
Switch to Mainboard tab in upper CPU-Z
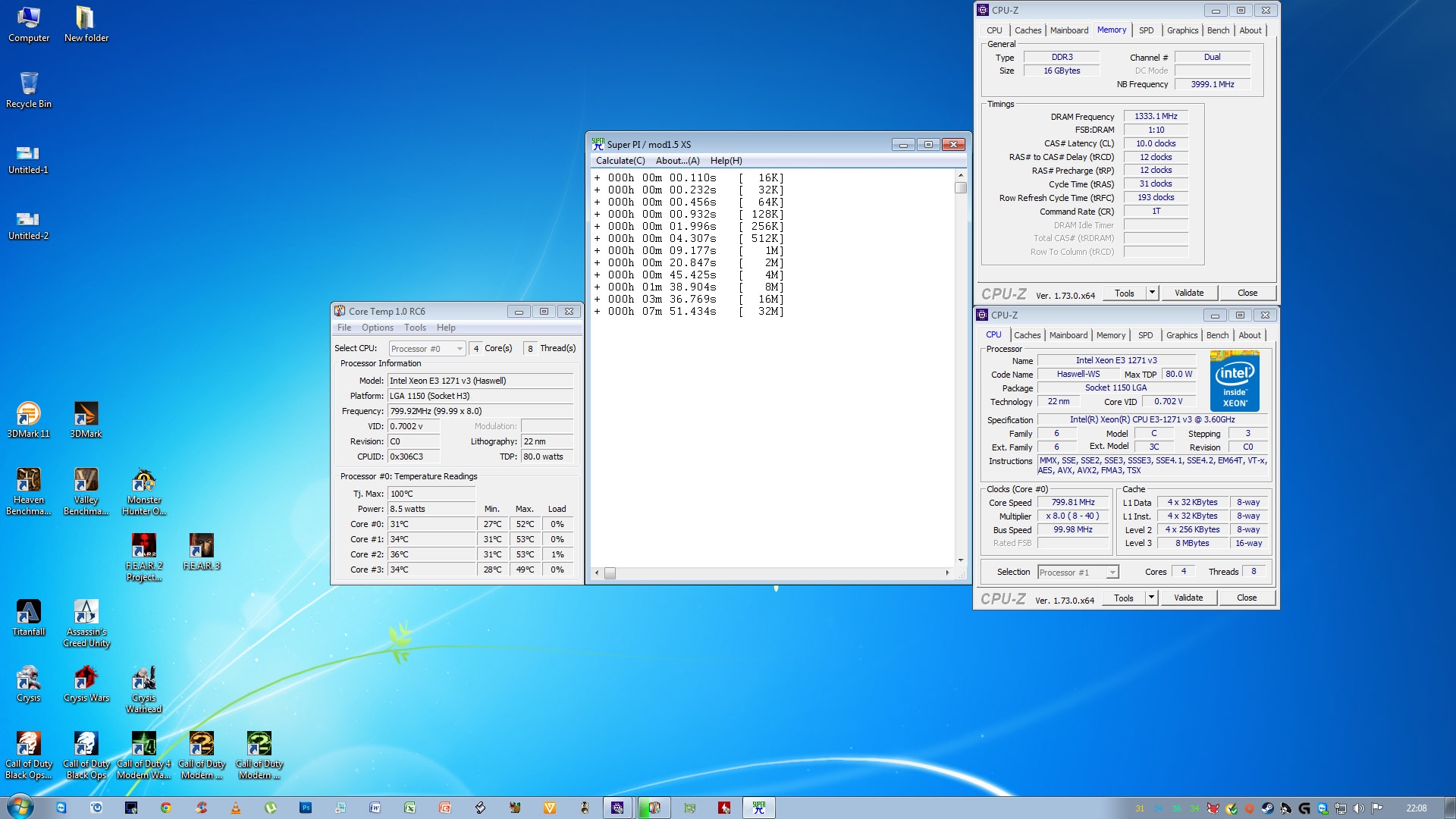click(1068, 30)
